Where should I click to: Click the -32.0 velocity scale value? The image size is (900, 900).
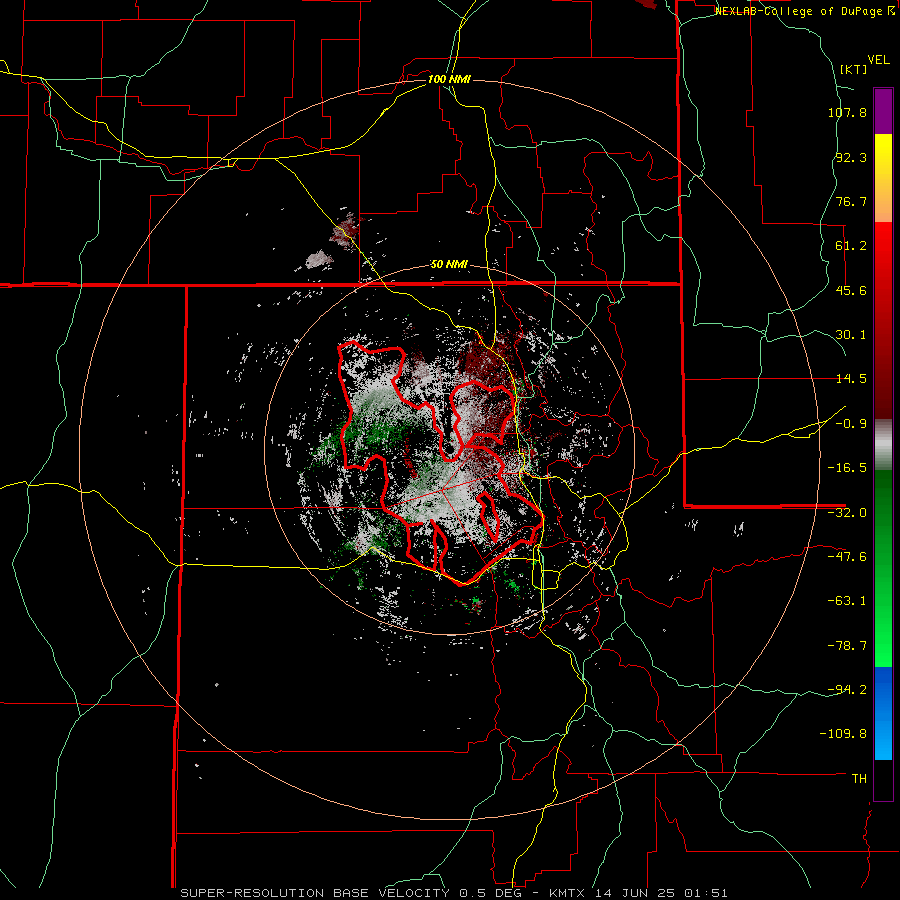point(847,513)
